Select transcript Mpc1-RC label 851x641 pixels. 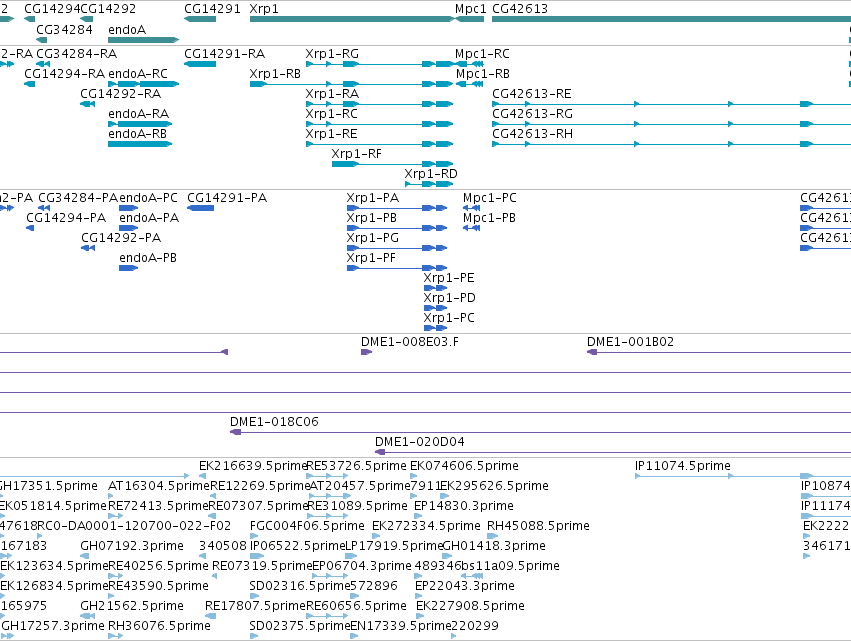[482, 54]
